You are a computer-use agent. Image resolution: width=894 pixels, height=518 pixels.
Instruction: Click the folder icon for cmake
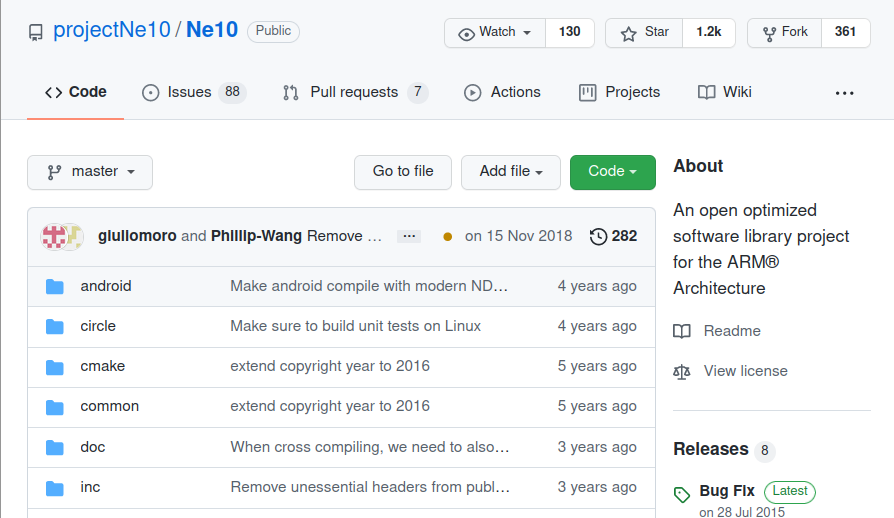click(55, 367)
